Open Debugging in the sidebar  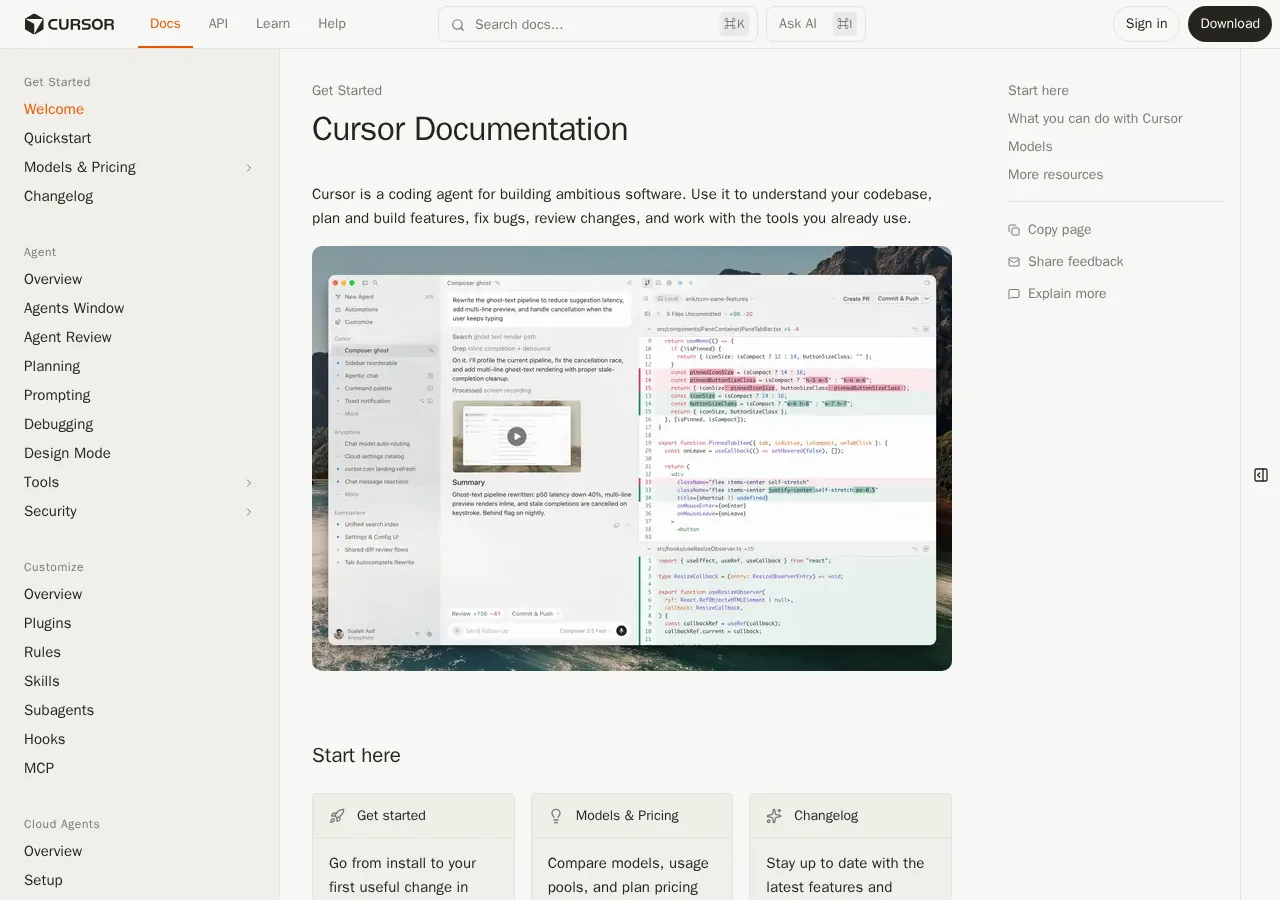point(59,424)
